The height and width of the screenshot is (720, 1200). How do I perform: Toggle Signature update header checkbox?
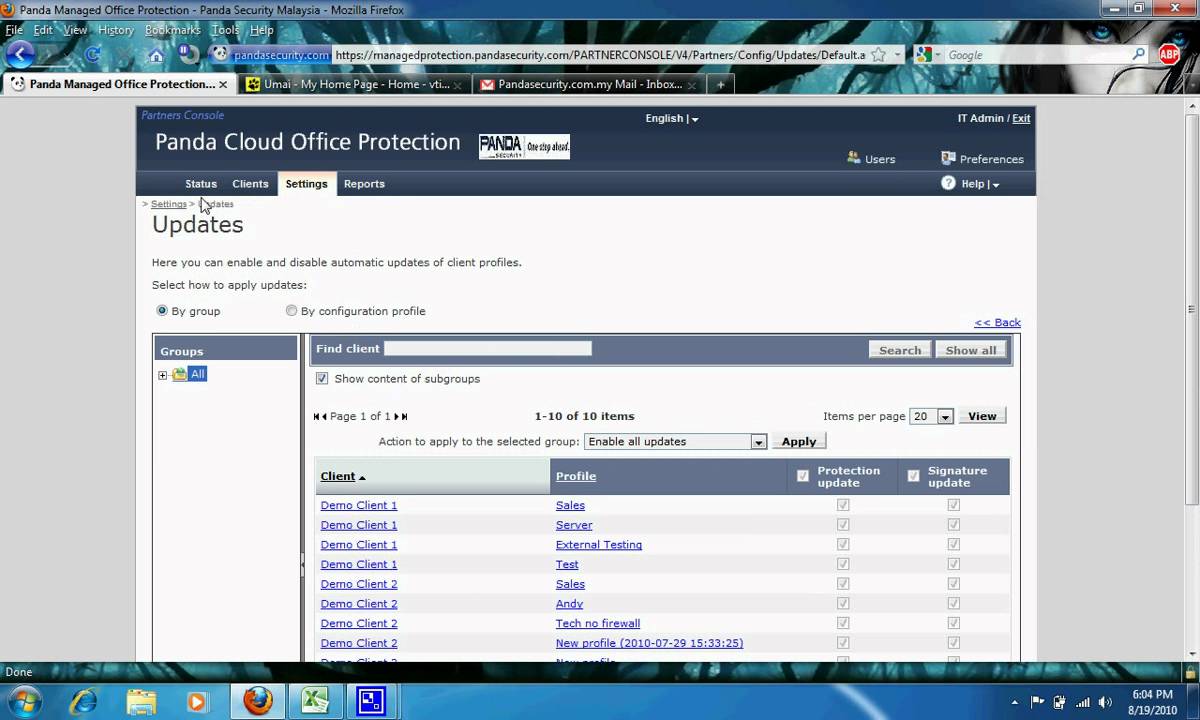pyautogui.click(x=913, y=476)
